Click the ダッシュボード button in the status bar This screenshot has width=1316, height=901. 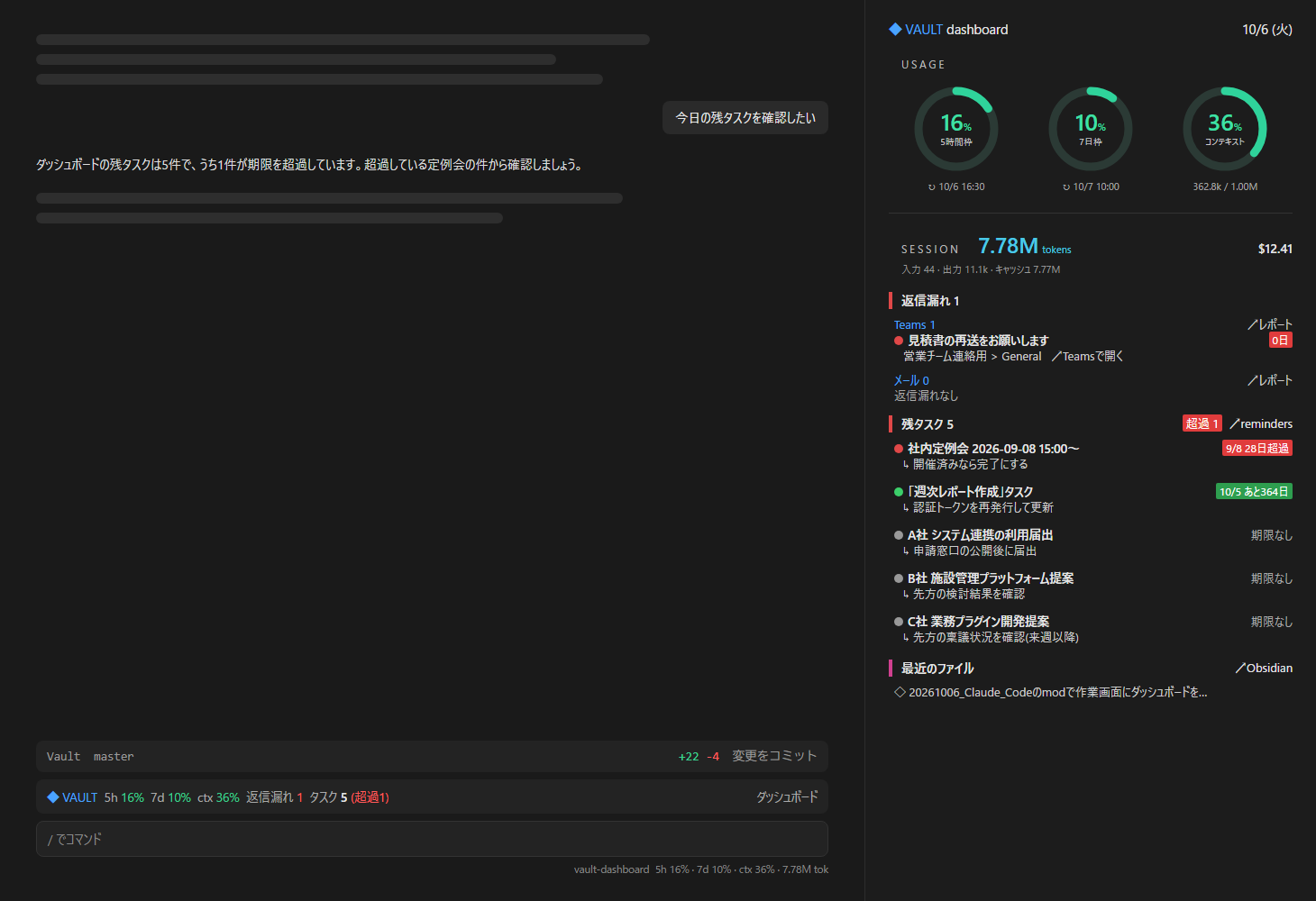pos(787,797)
